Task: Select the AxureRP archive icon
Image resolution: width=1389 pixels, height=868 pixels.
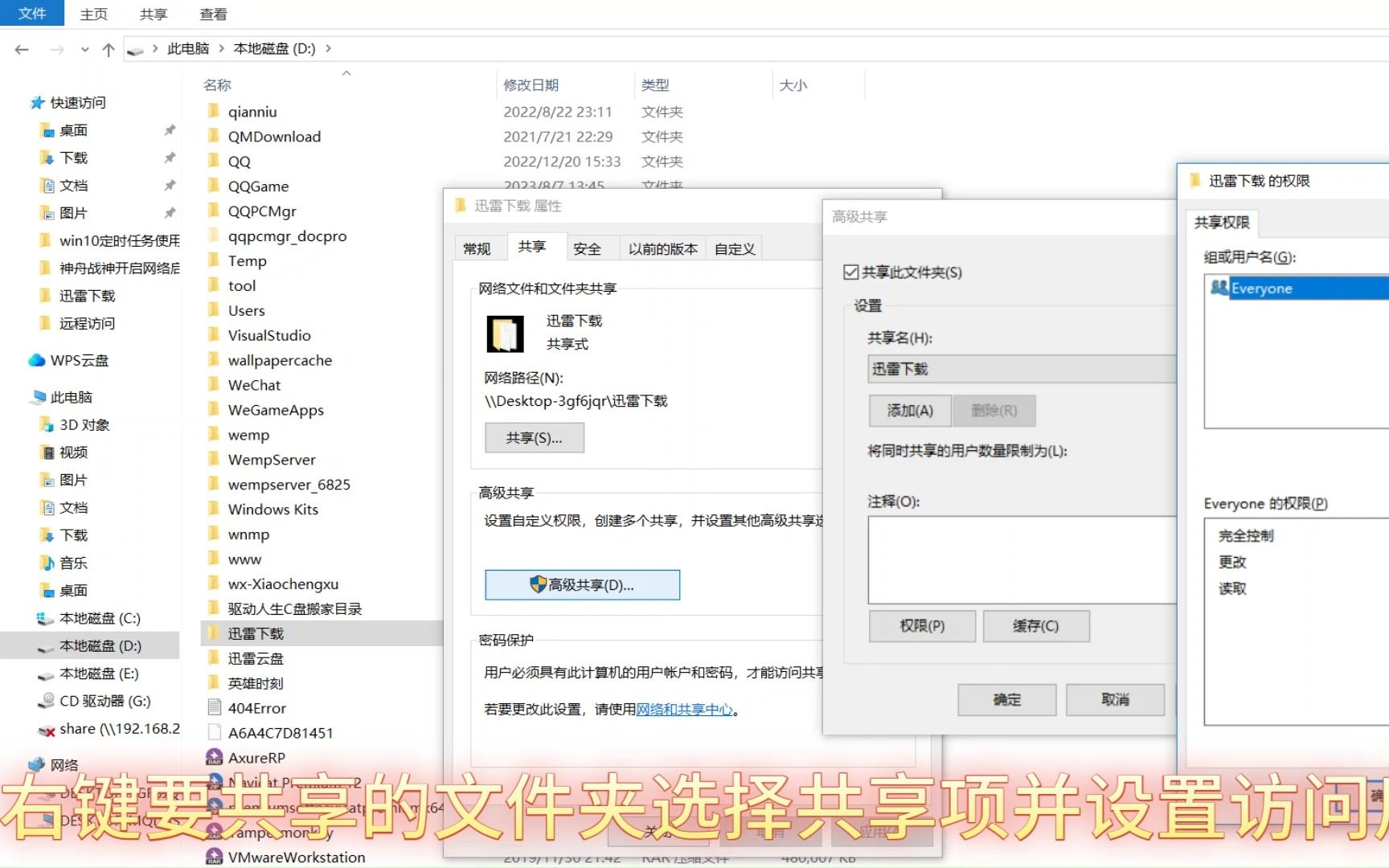Action: tap(214, 757)
